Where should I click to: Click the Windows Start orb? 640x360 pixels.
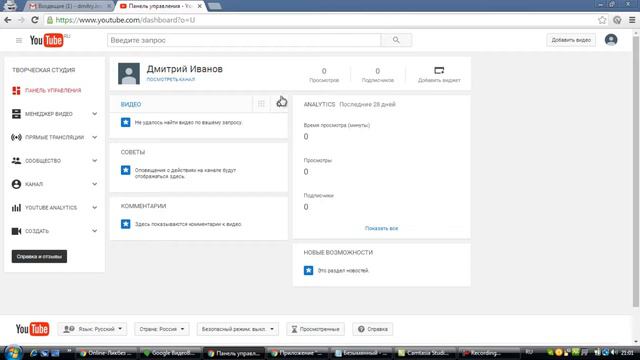13,353
